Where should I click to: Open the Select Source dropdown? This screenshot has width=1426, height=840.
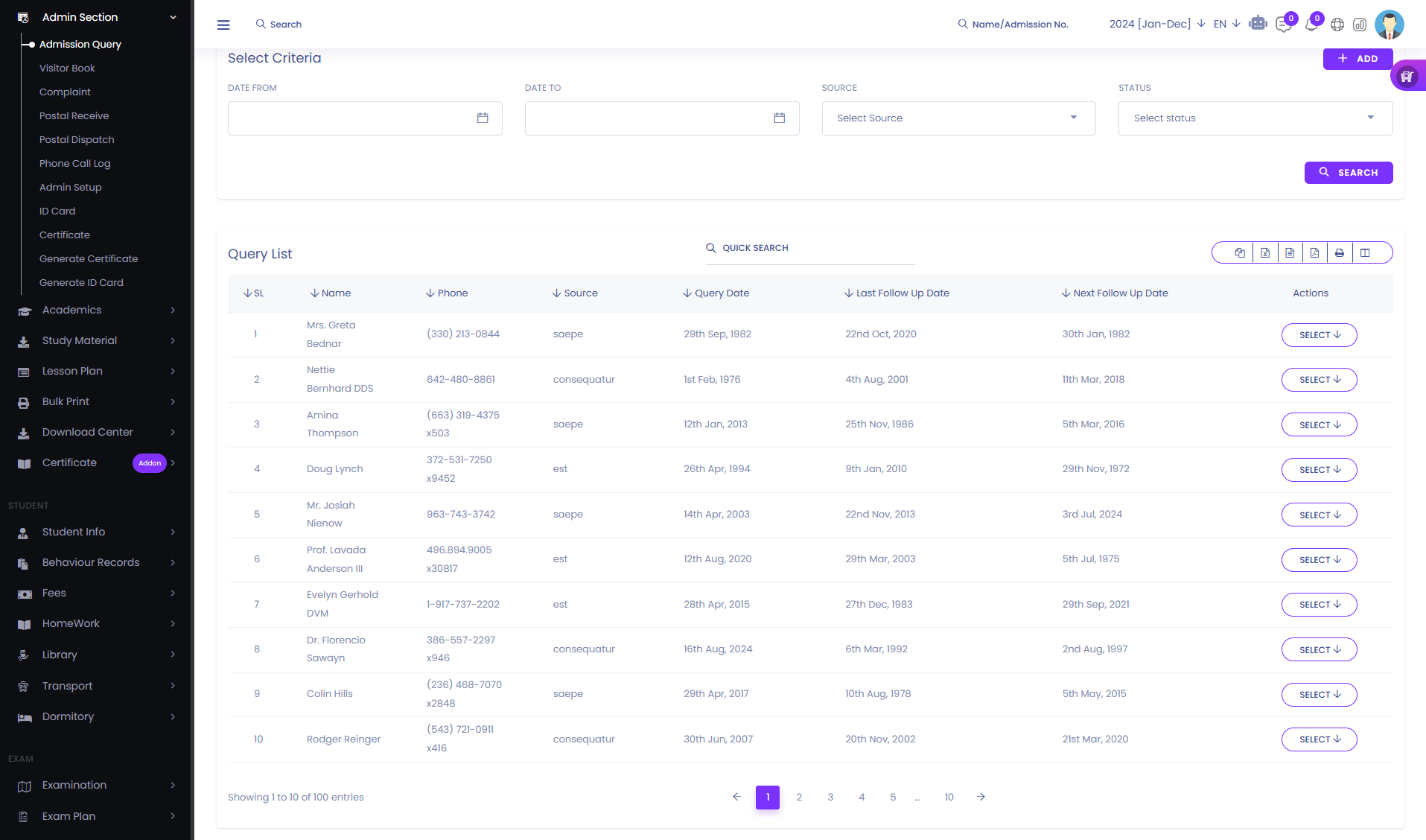958,118
